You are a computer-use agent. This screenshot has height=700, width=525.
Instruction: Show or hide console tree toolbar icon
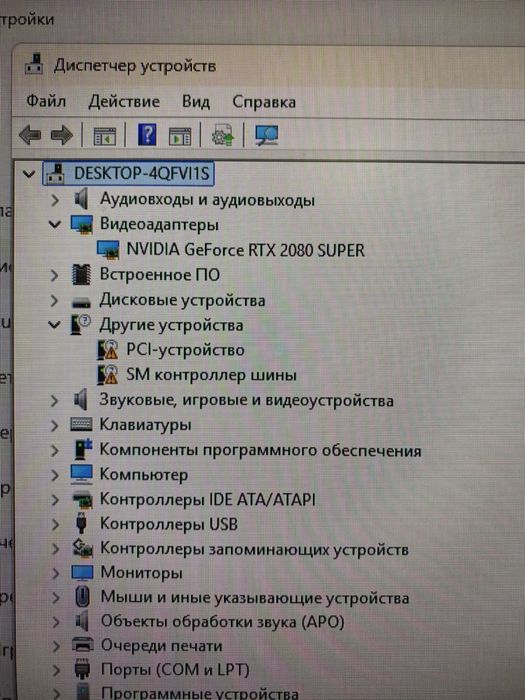[x=104, y=136]
